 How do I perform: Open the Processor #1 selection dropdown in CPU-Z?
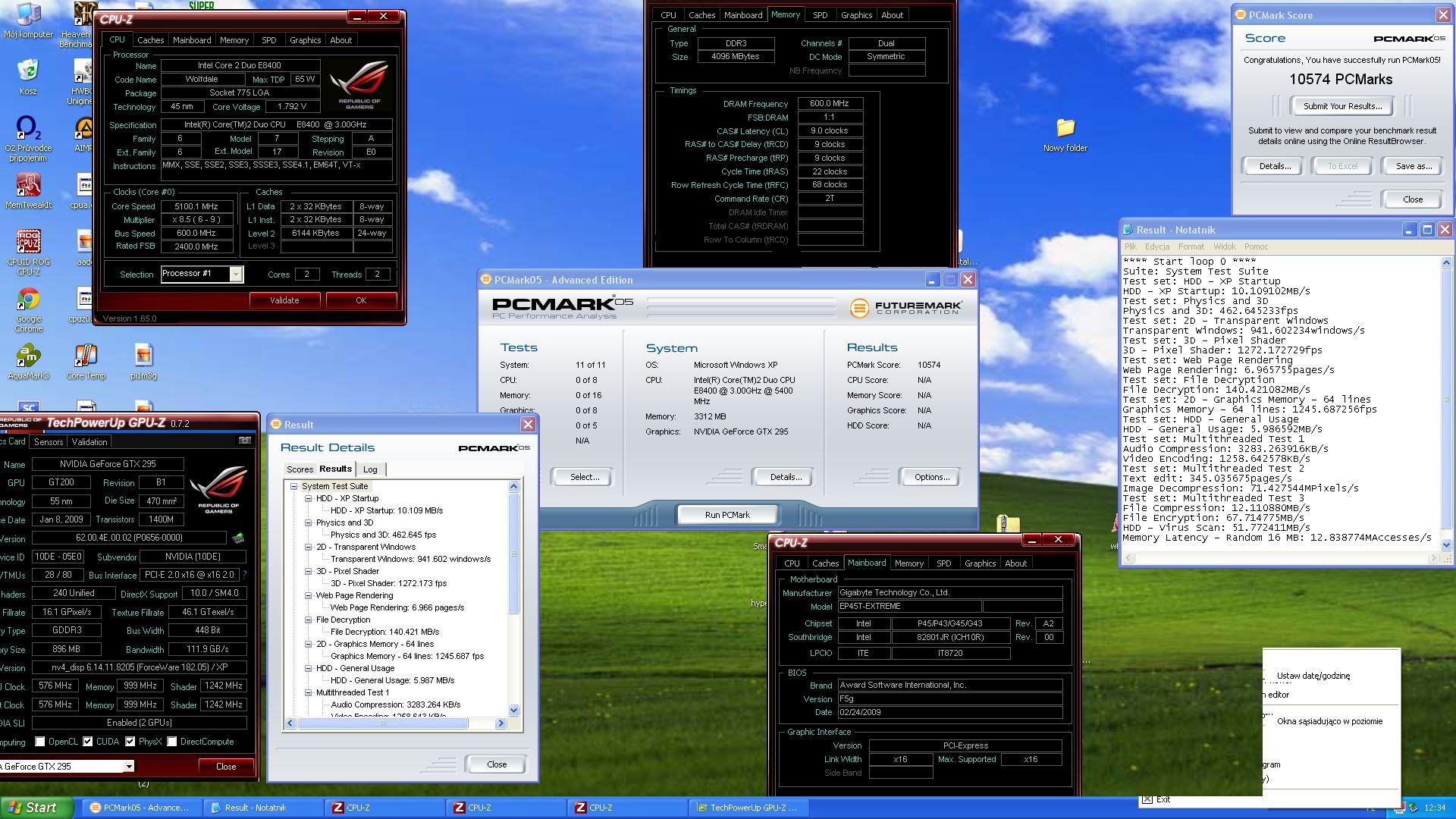(x=236, y=274)
